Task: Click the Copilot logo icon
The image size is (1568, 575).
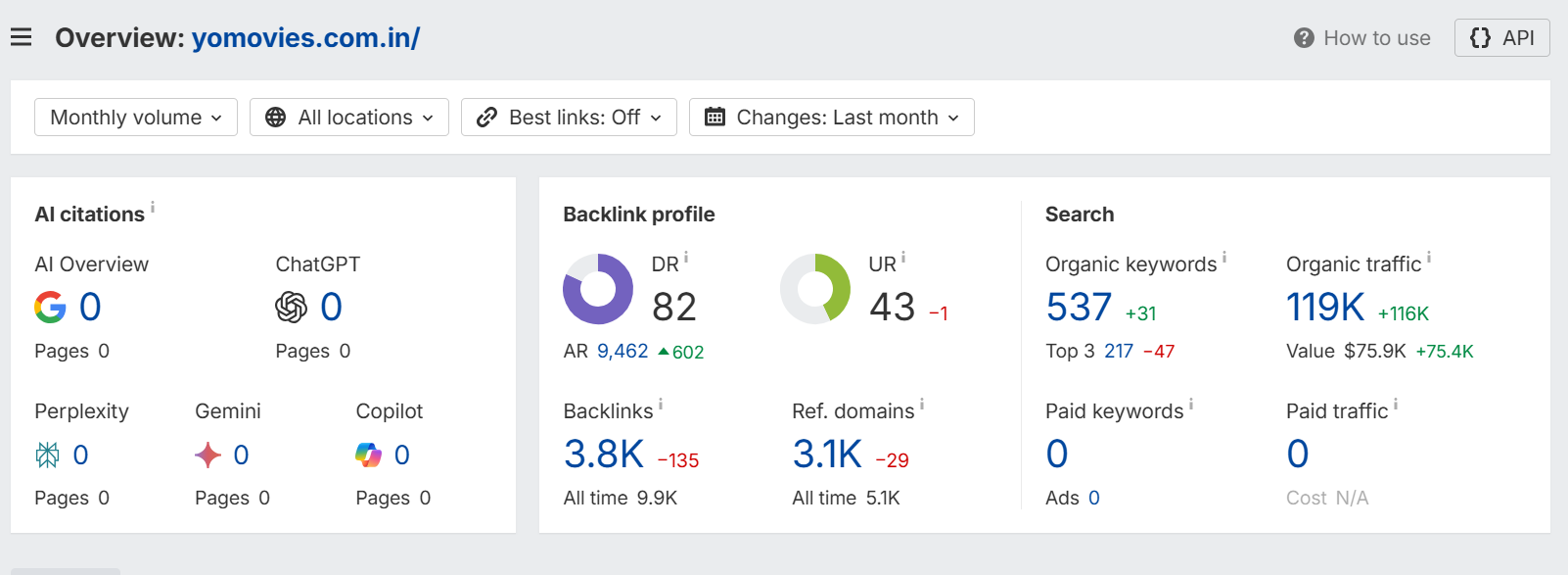Action: pos(368,455)
